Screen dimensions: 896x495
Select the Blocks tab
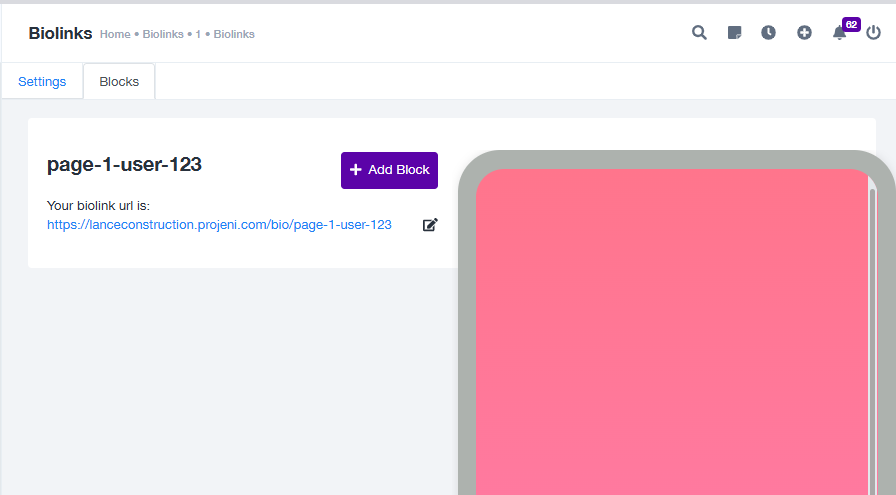click(x=119, y=82)
